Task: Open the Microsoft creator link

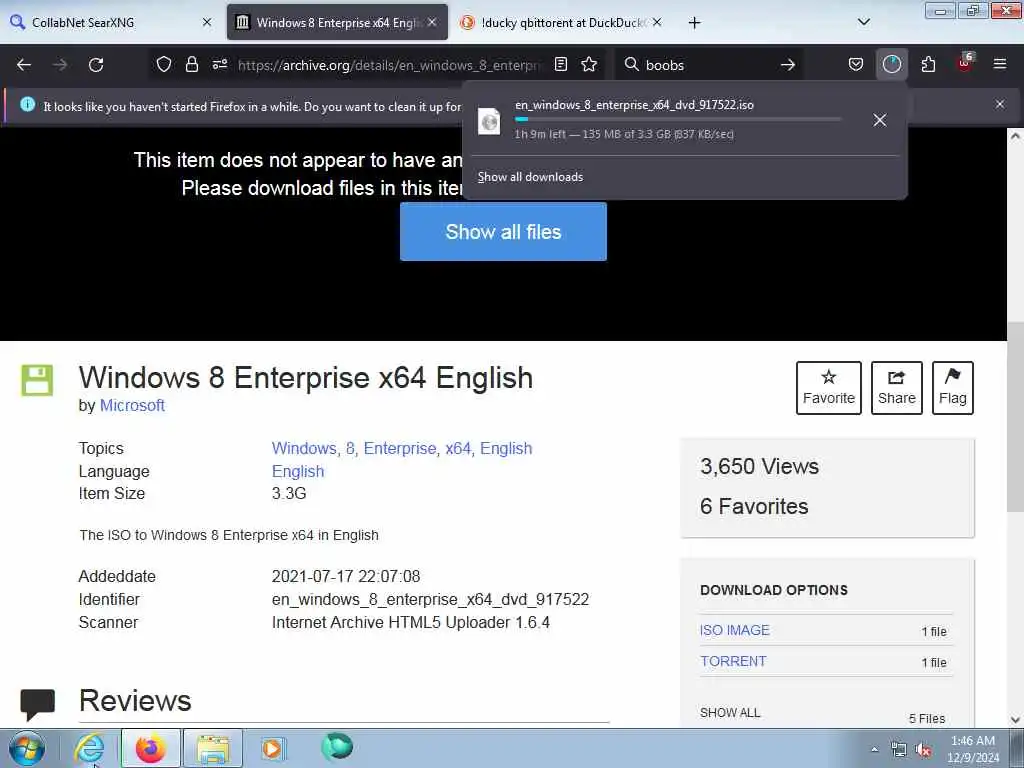Action: coord(132,406)
